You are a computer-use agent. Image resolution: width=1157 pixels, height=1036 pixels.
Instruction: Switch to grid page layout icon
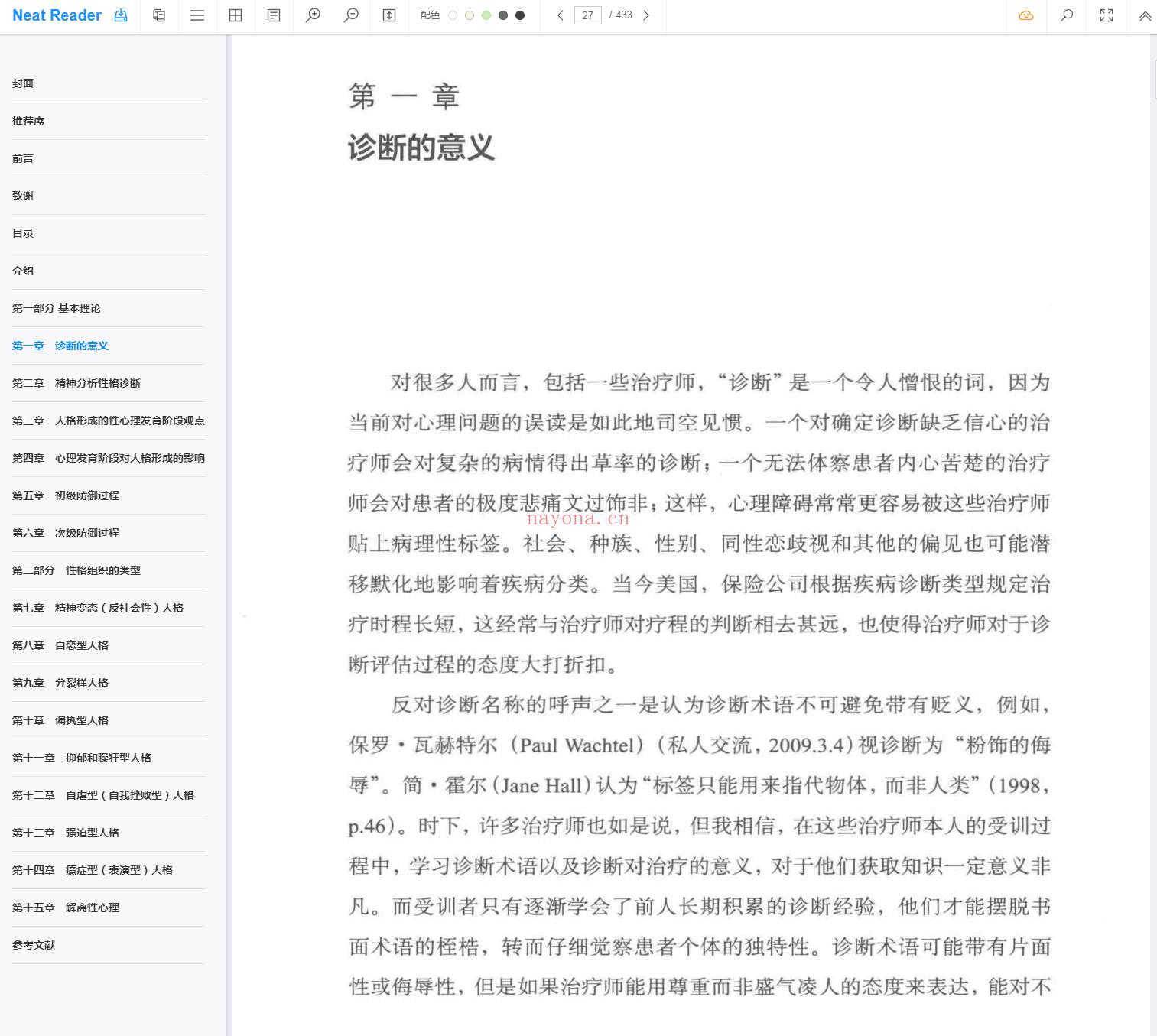point(236,15)
